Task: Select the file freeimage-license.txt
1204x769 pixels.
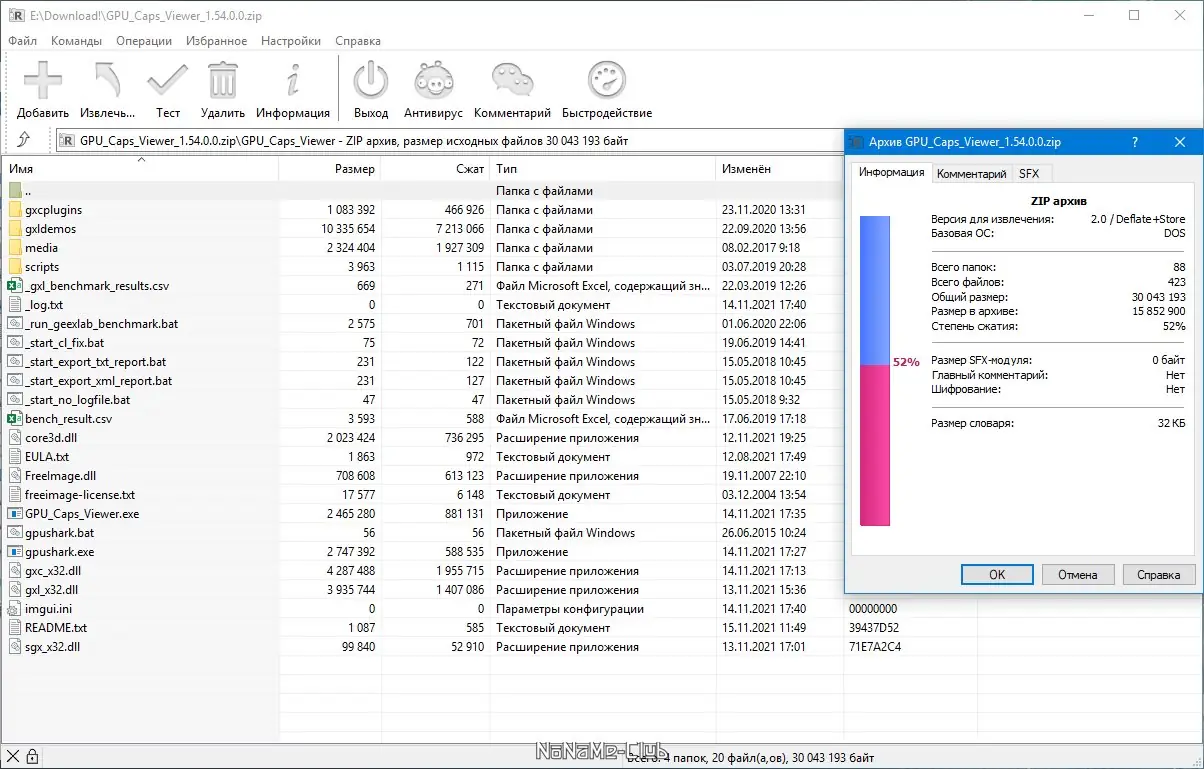Action: pyautogui.click(x=80, y=495)
